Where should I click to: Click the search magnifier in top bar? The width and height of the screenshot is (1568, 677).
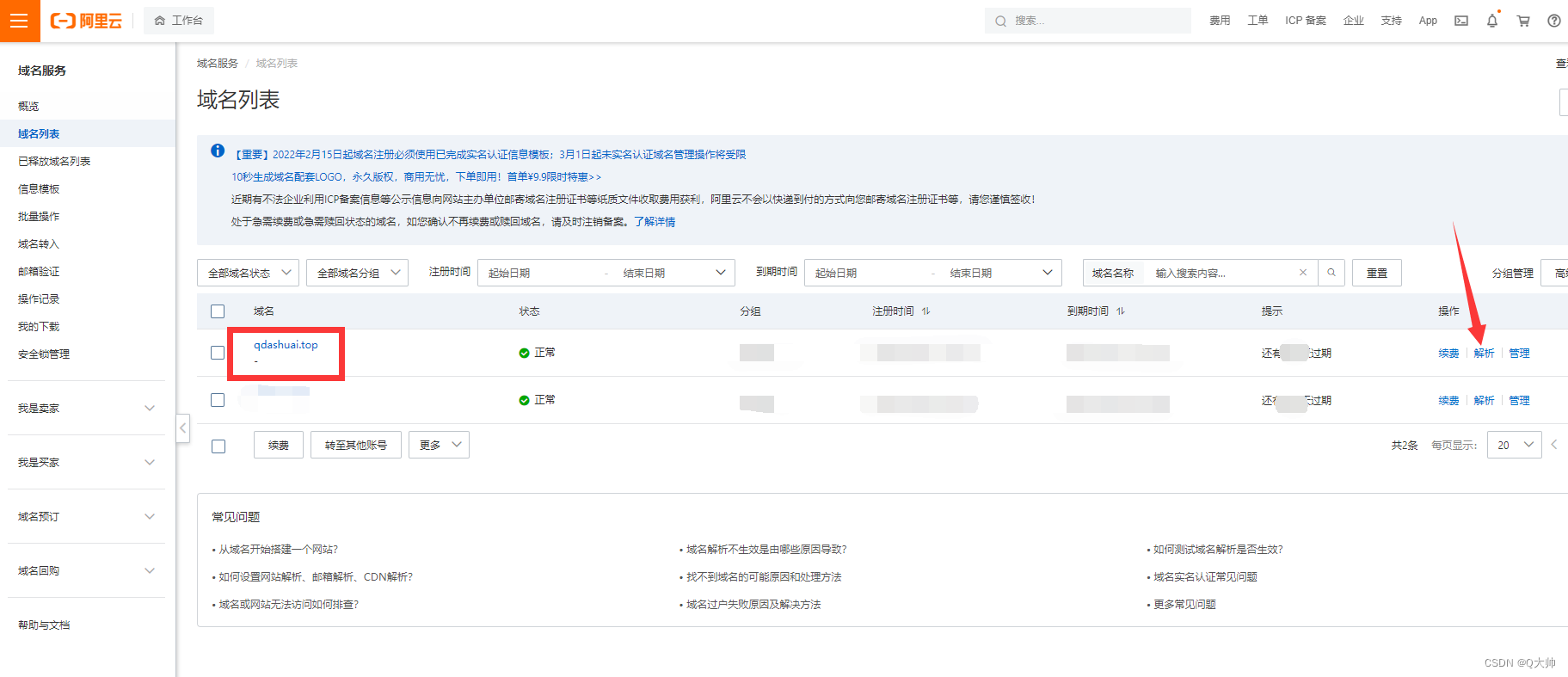point(1000,21)
